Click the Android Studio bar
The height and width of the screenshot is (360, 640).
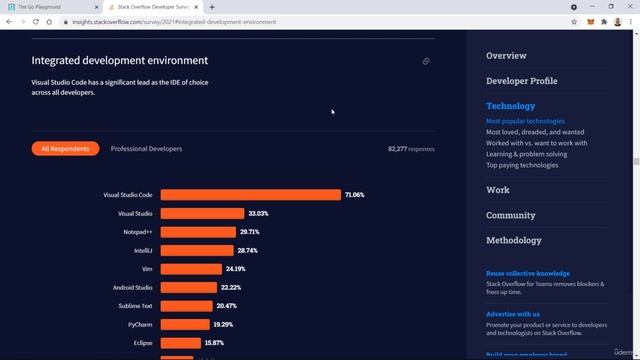189,287
